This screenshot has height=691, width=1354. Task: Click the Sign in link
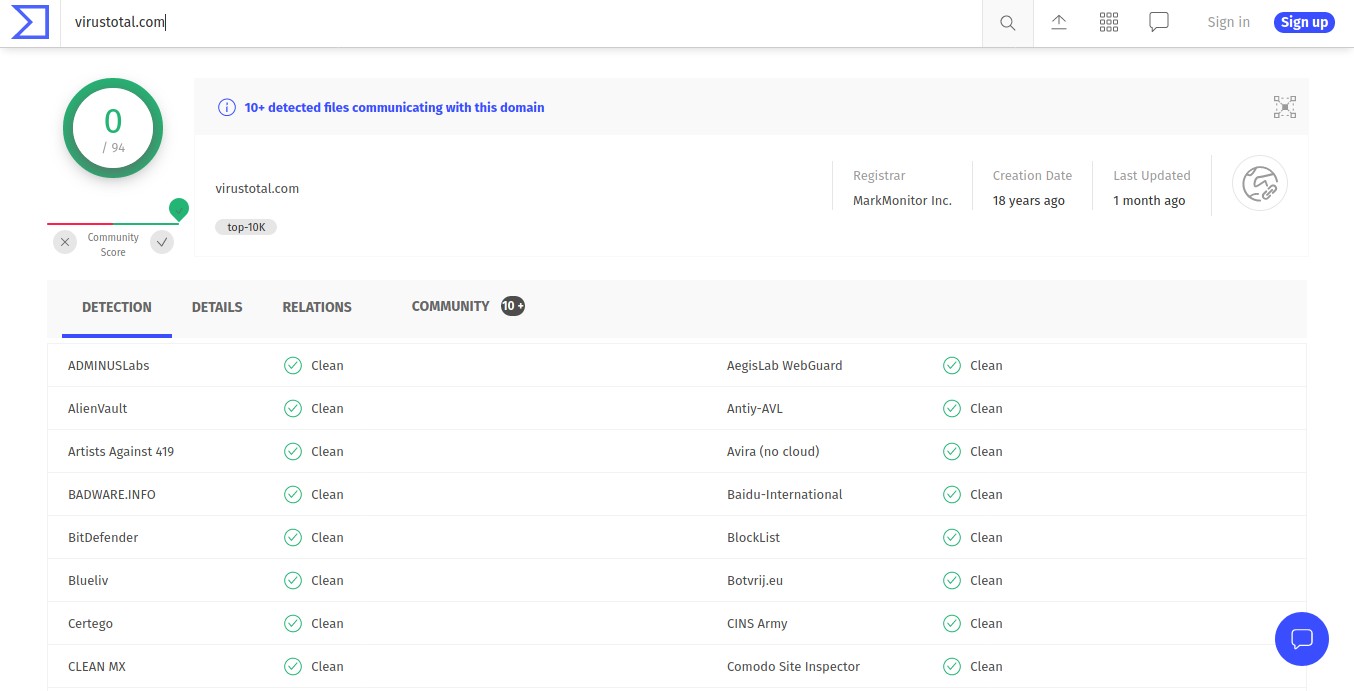click(1228, 22)
